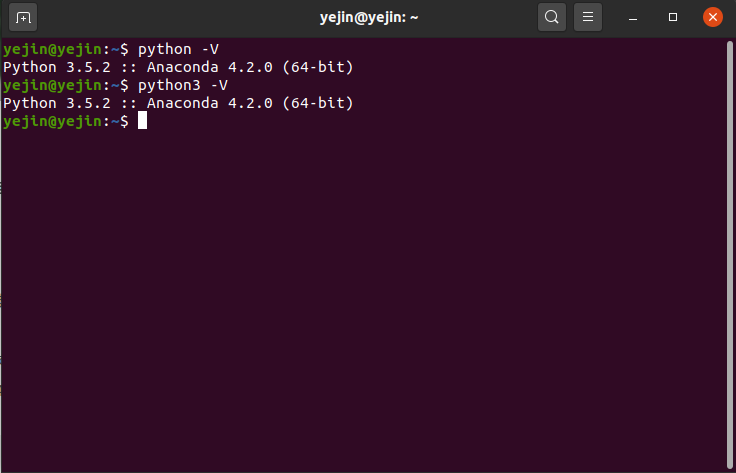Minimize the terminal window
This screenshot has width=736, height=473.
(633, 17)
